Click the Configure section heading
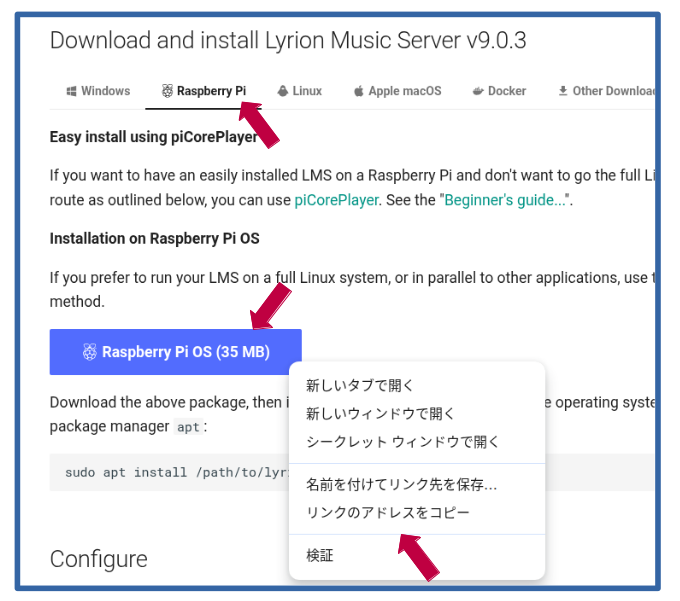 98,559
